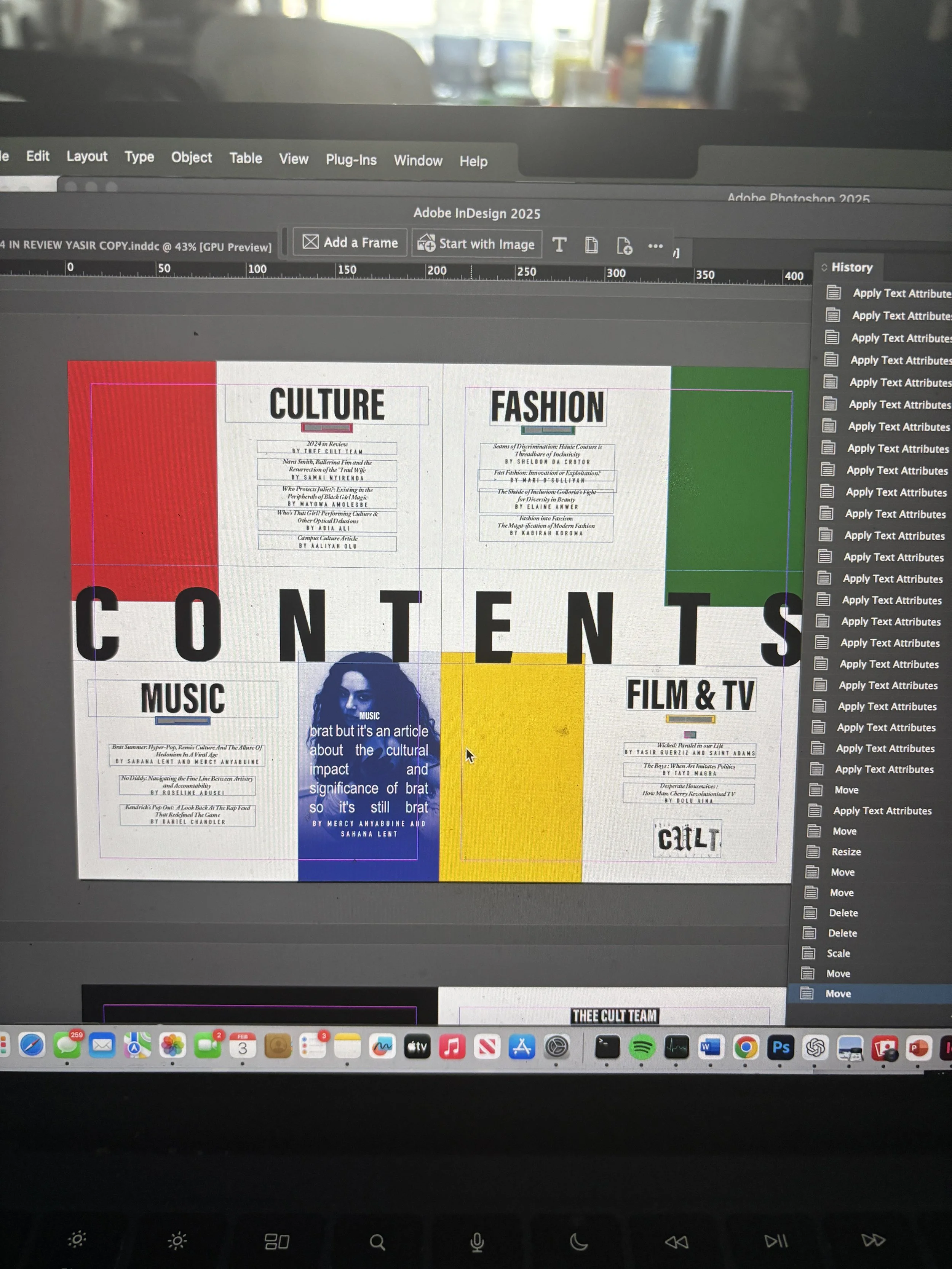Collapse the History panel using its arrows
Screen dimensions: 952x1269
coord(824,267)
